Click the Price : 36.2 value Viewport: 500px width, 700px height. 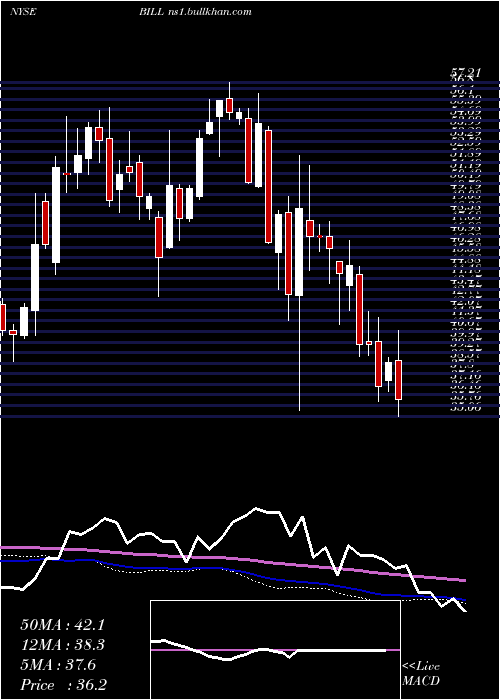tap(64, 684)
